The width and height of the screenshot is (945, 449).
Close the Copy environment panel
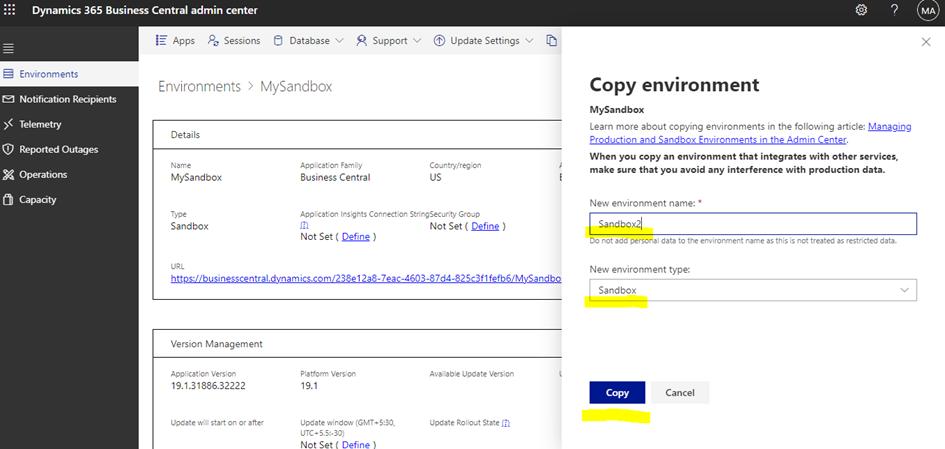point(926,42)
